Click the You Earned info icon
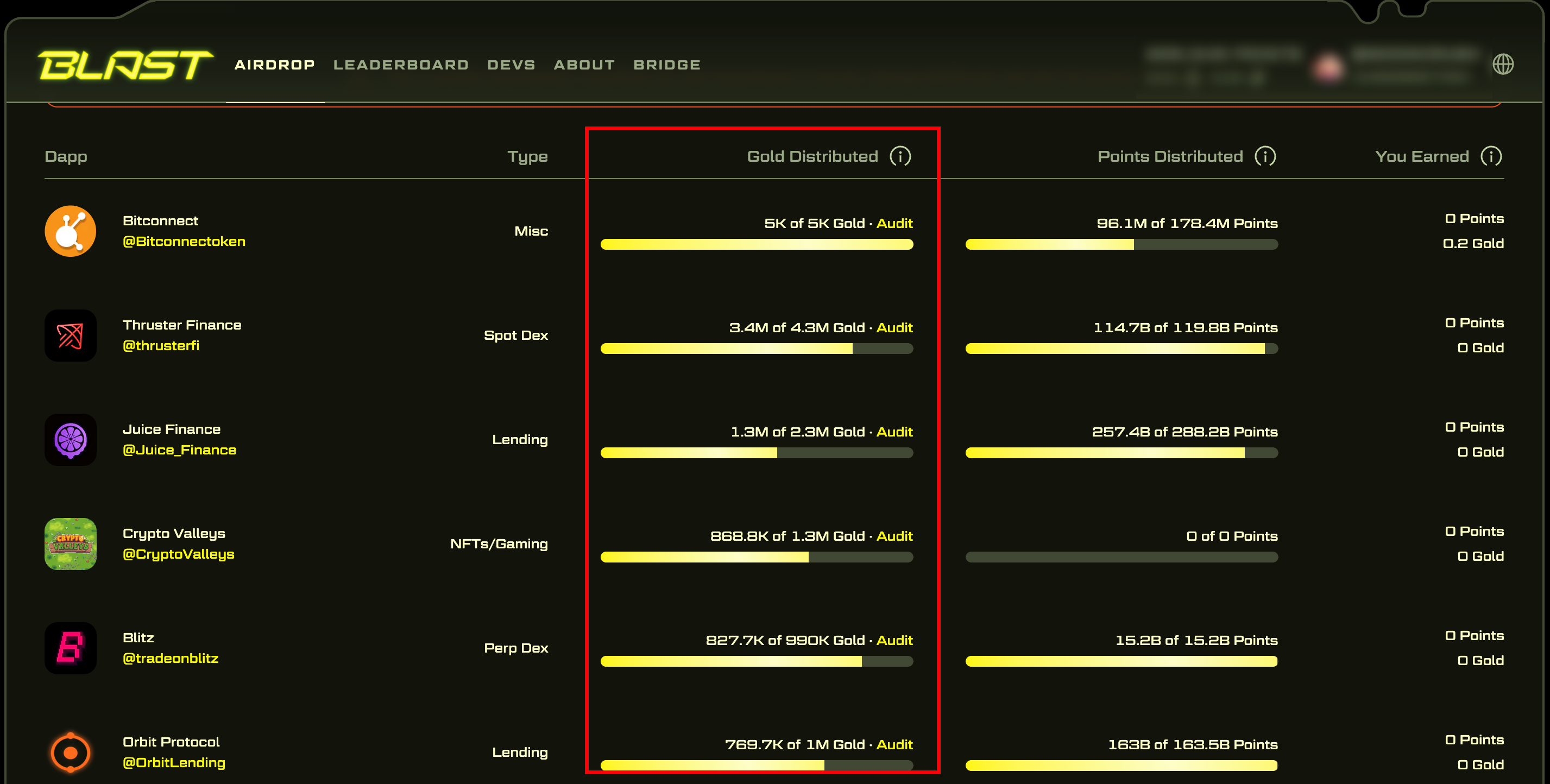Image resolution: width=1550 pixels, height=784 pixels. tap(1491, 156)
